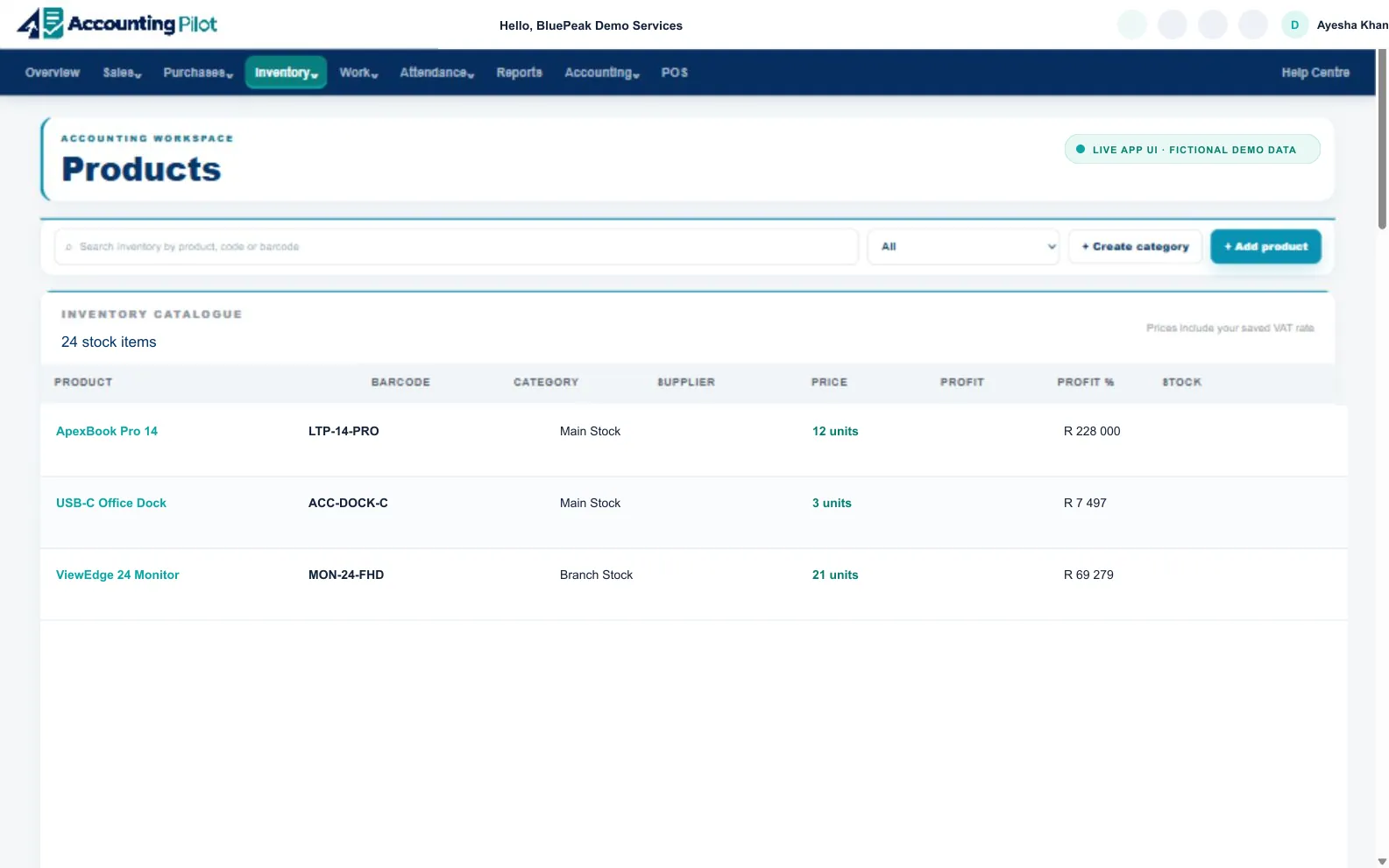Click the Add product button
Screen dimensions: 1389x868
click(x=1265, y=247)
